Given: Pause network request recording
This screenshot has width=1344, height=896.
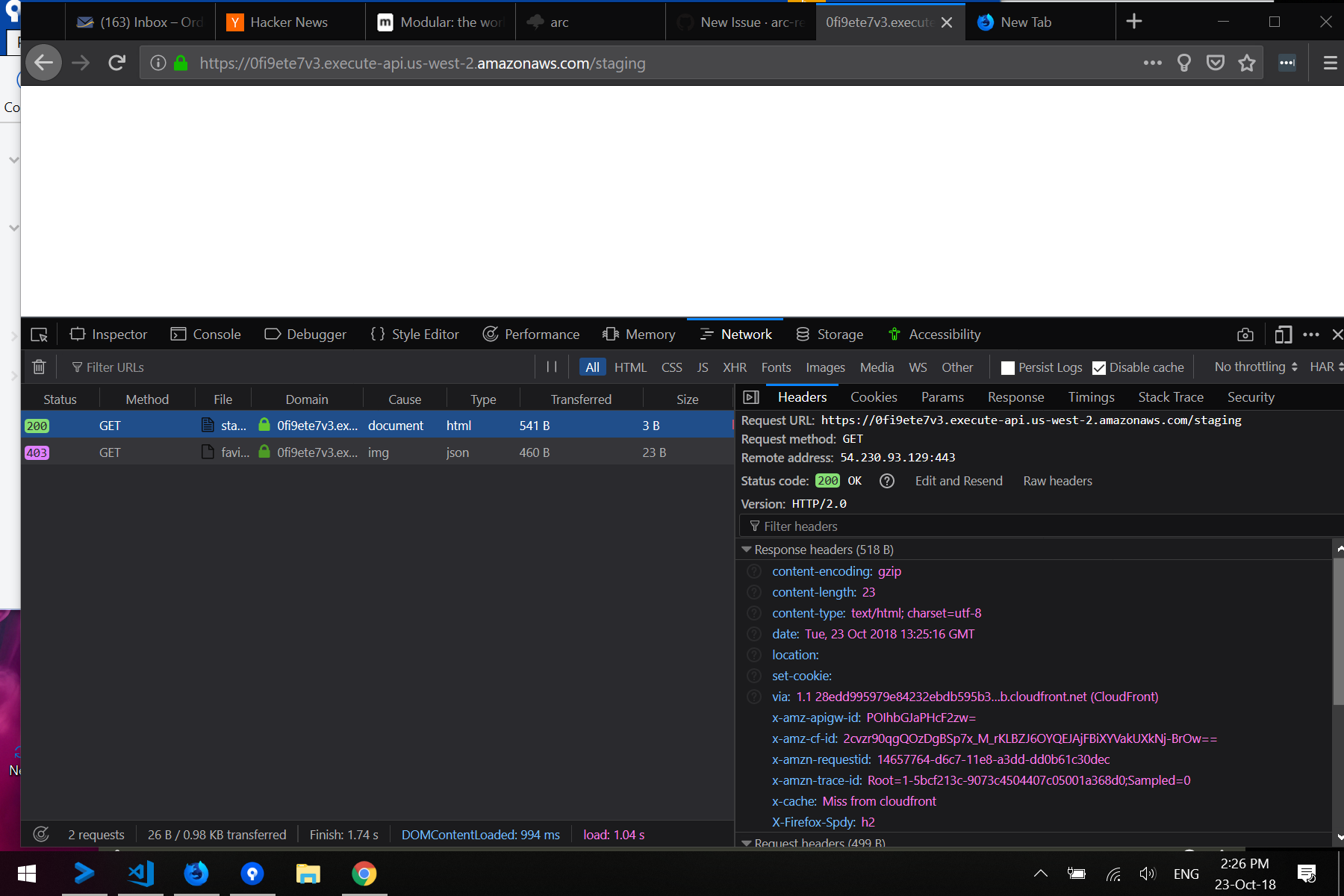Looking at the screenshot, I should coord(553,367).
